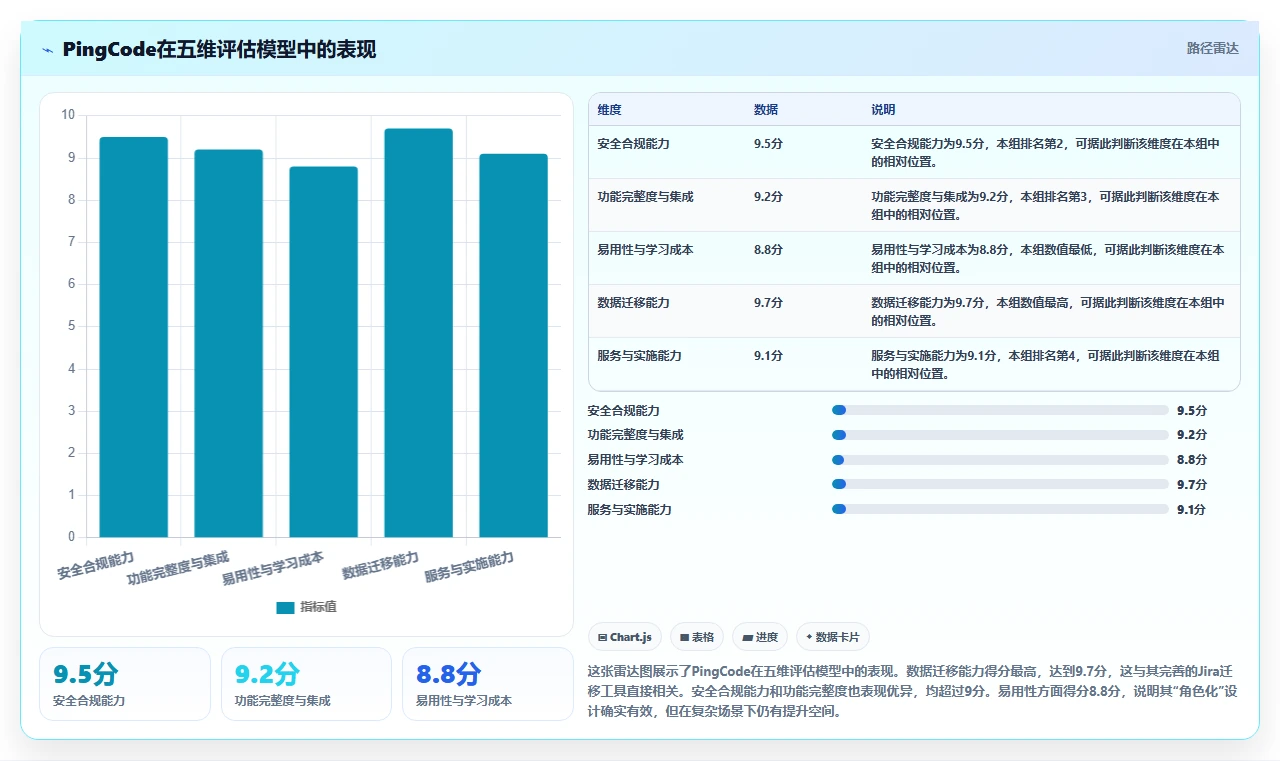Click the 数据 column header
This screenshot has height=761, width=1280.
[x=766, y=109]
